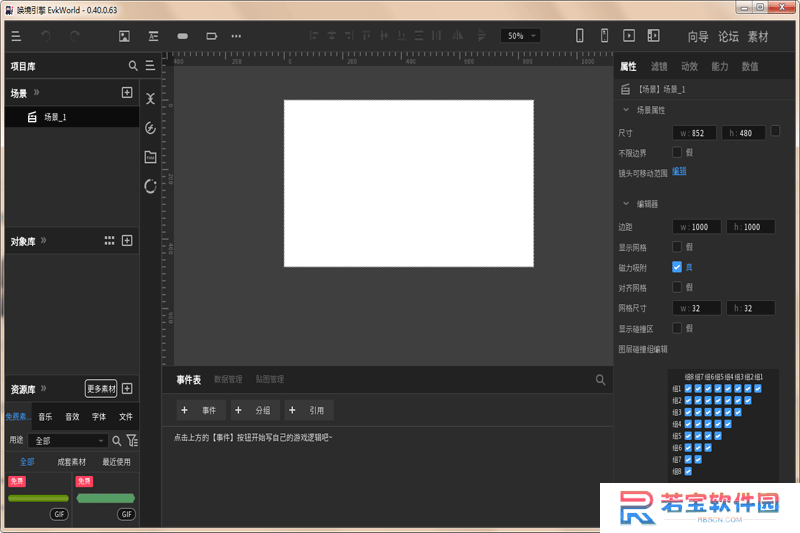800x533 pixels.
Task: Uncheck the first checkbox in row 组5
Action: (x=688, y=436)
